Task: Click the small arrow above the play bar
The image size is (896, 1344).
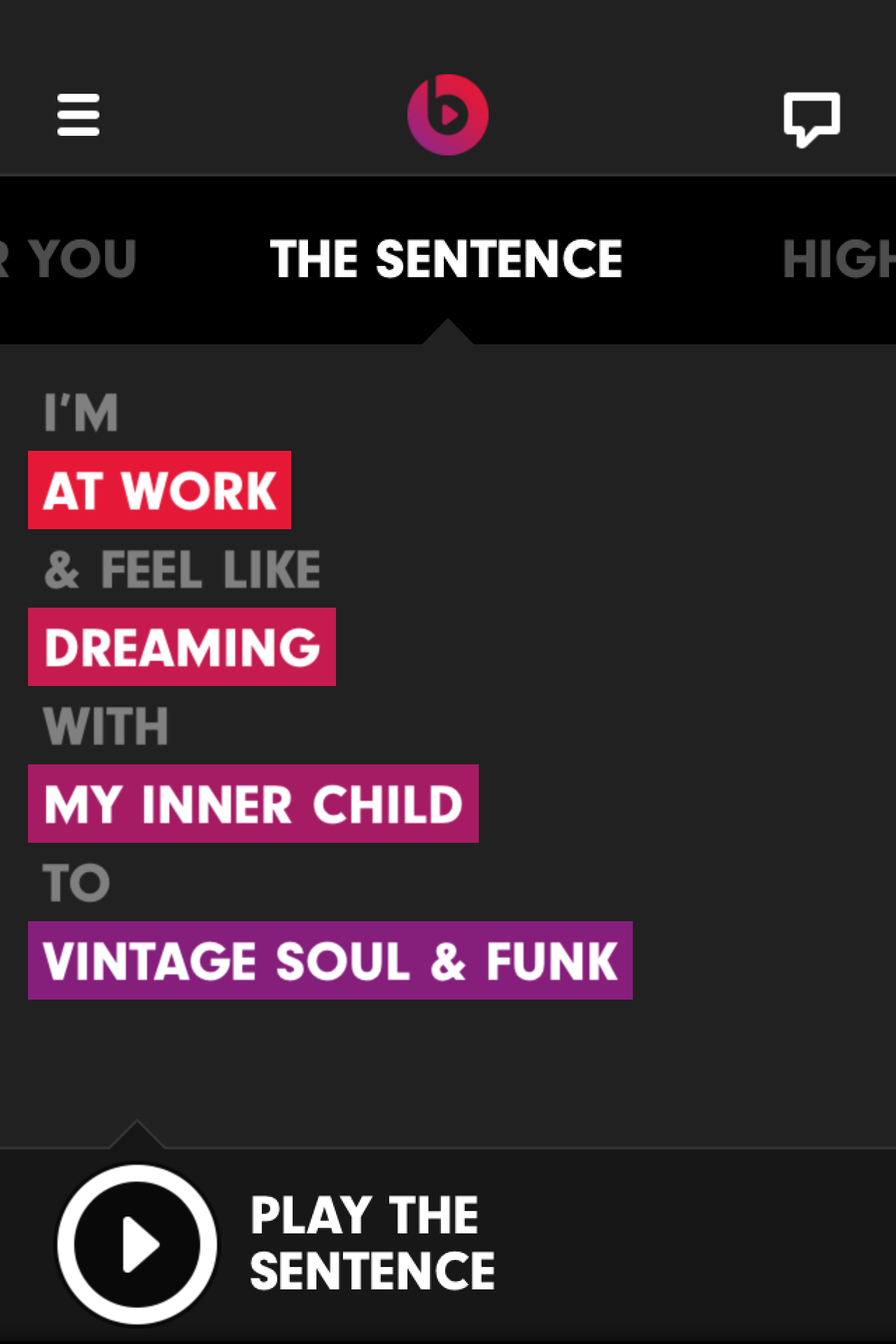Action: [x=137, y=1135]
